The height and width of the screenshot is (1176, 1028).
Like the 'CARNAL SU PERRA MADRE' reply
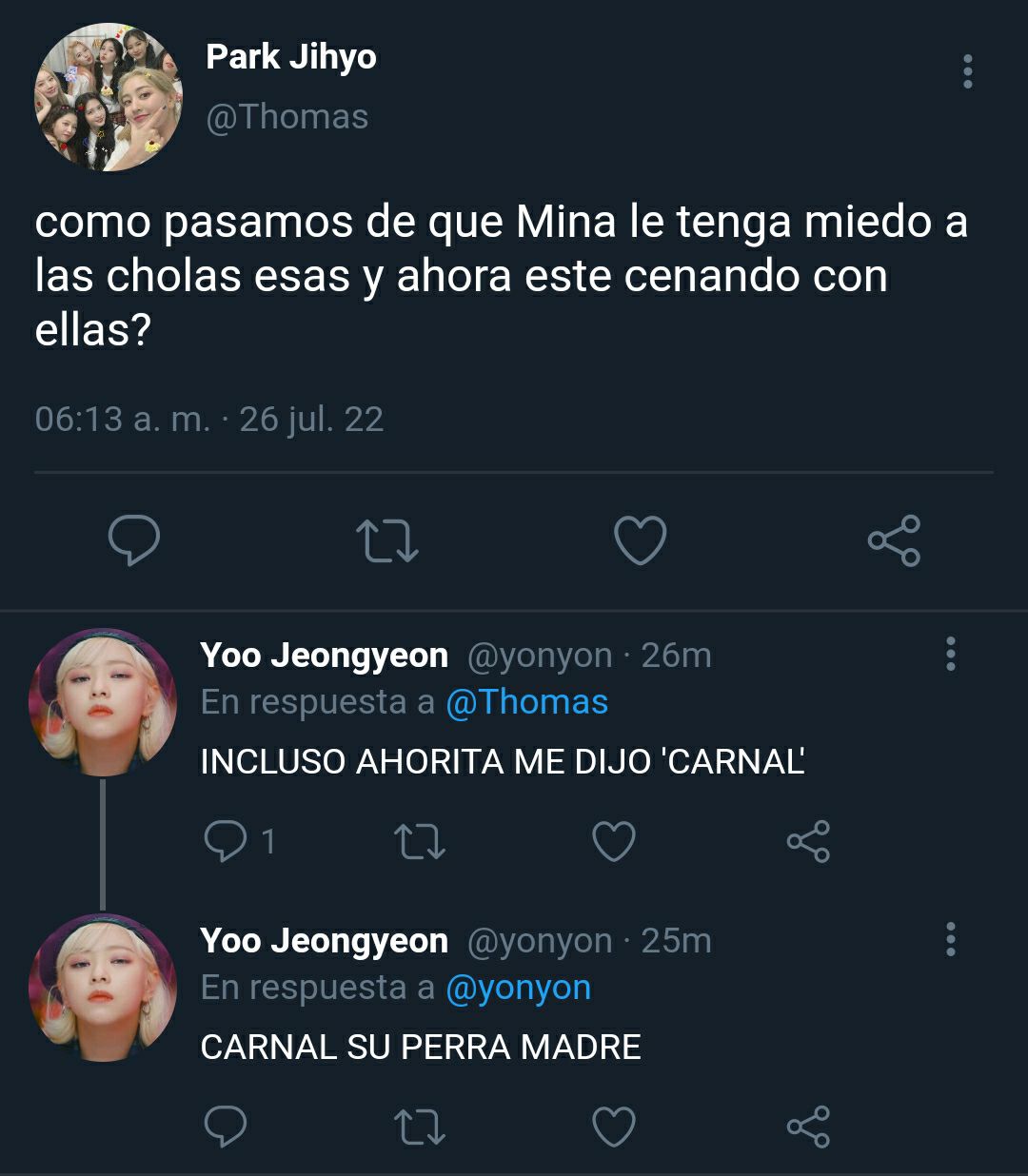tap(614, 1127)
